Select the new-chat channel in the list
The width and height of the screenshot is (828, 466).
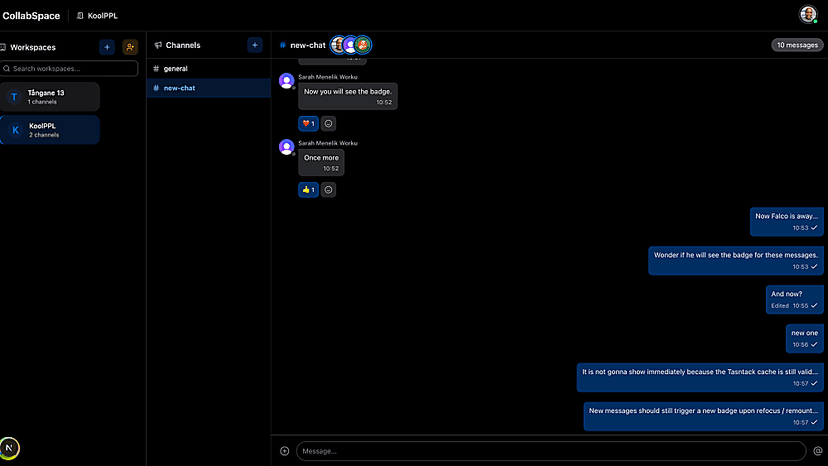pos(179,88)
